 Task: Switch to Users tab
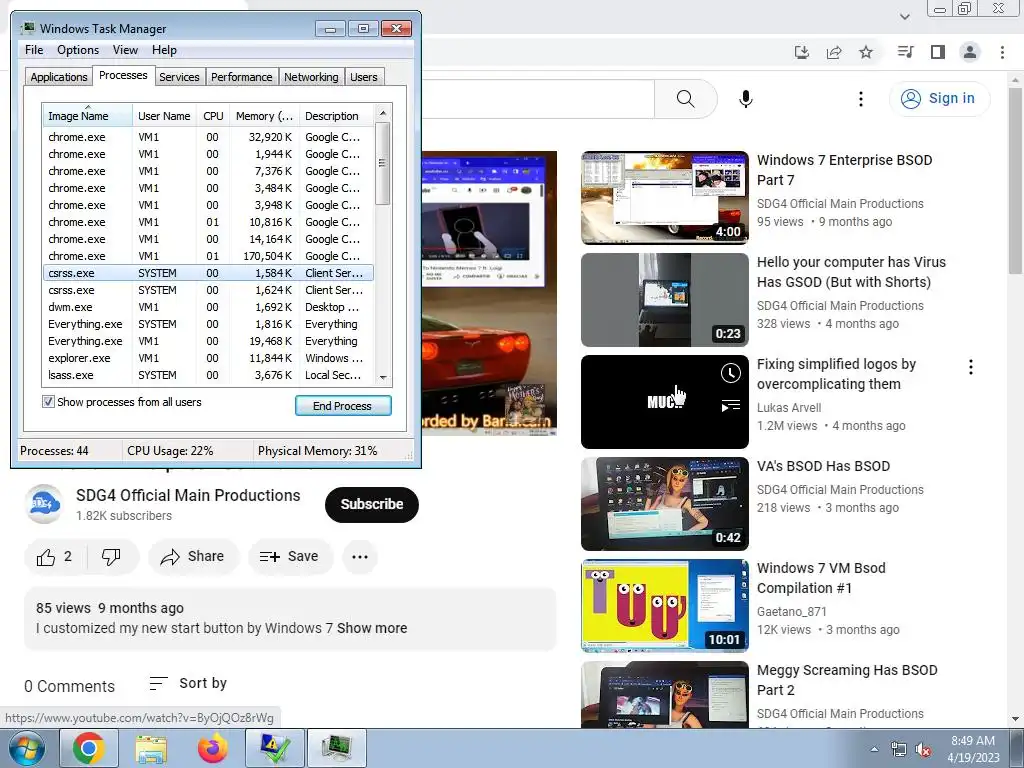pyautogui.click(x=364, y=77)
